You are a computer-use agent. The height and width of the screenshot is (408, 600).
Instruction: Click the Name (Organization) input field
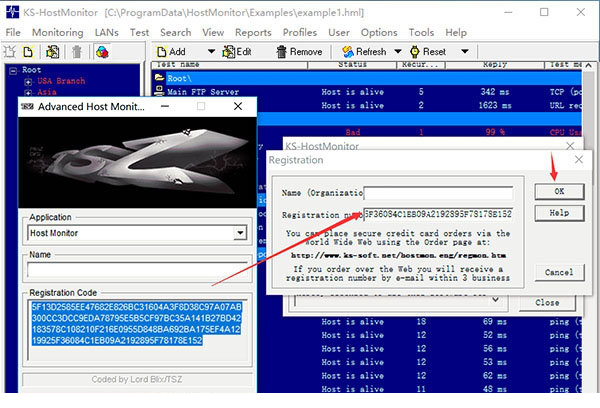(x=438, y=193)
